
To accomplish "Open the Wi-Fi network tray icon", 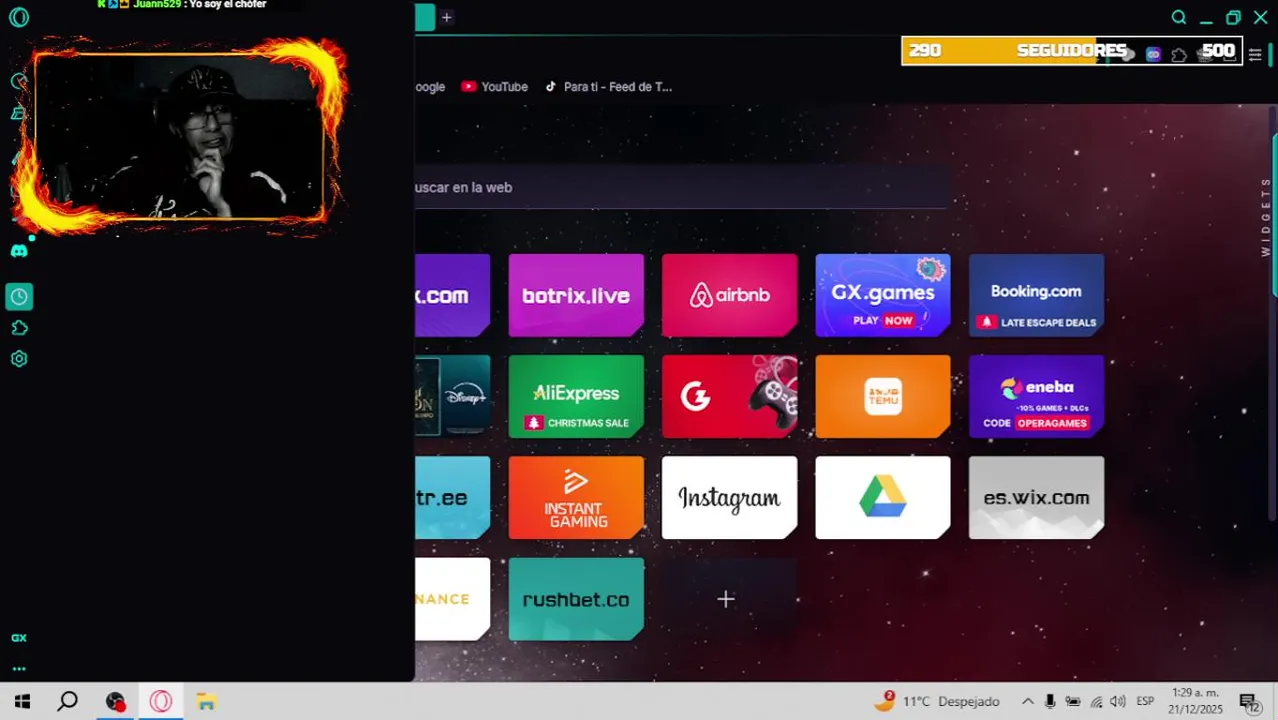I will pos(1096,701).
